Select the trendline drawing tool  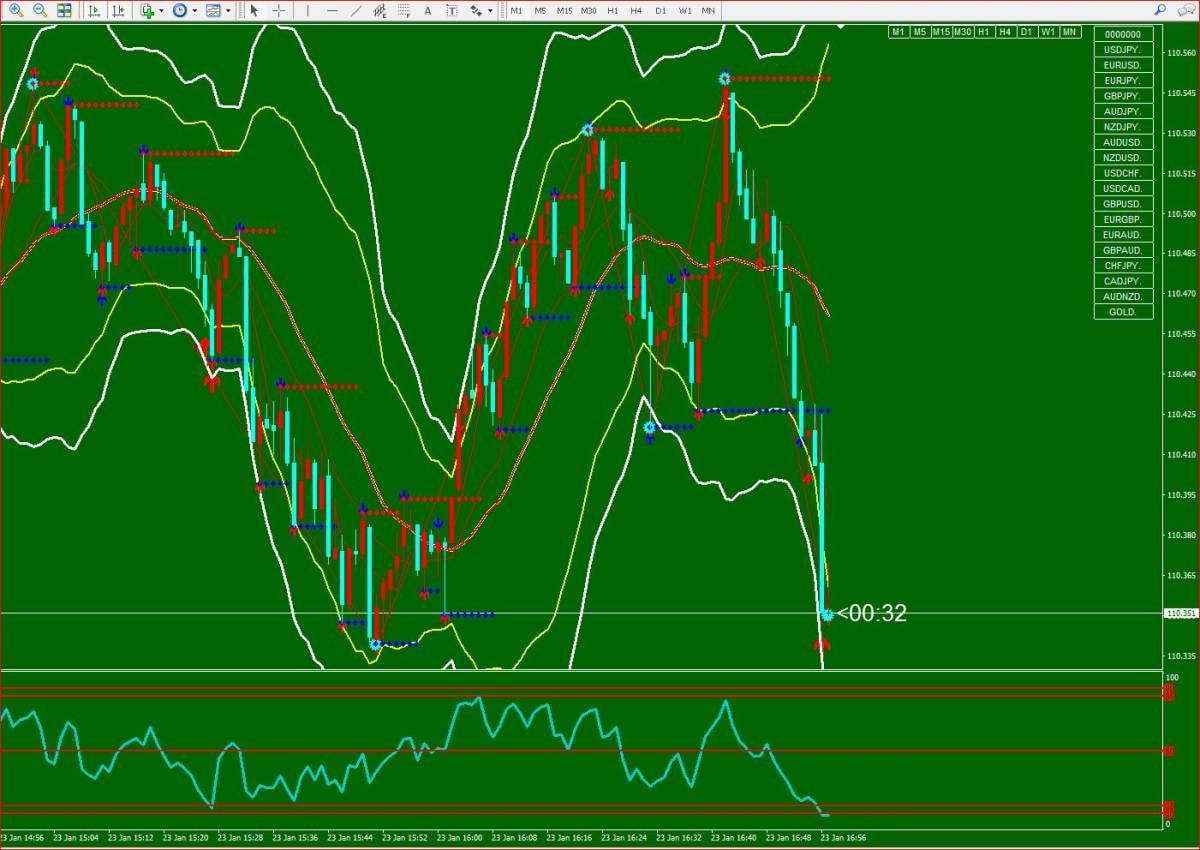[x=356, y=10]
